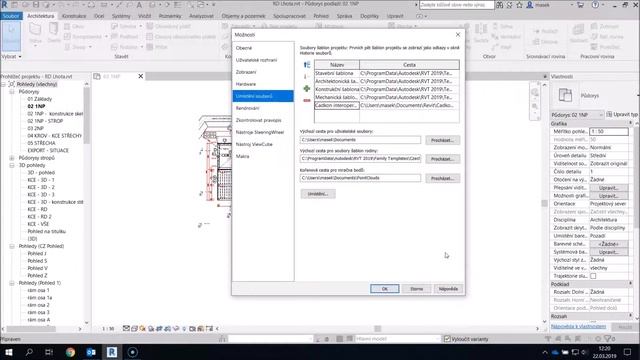Click the Door tool in Revit ribbon
This screenshot has height=360, width=640.
[x=53, y=33]
